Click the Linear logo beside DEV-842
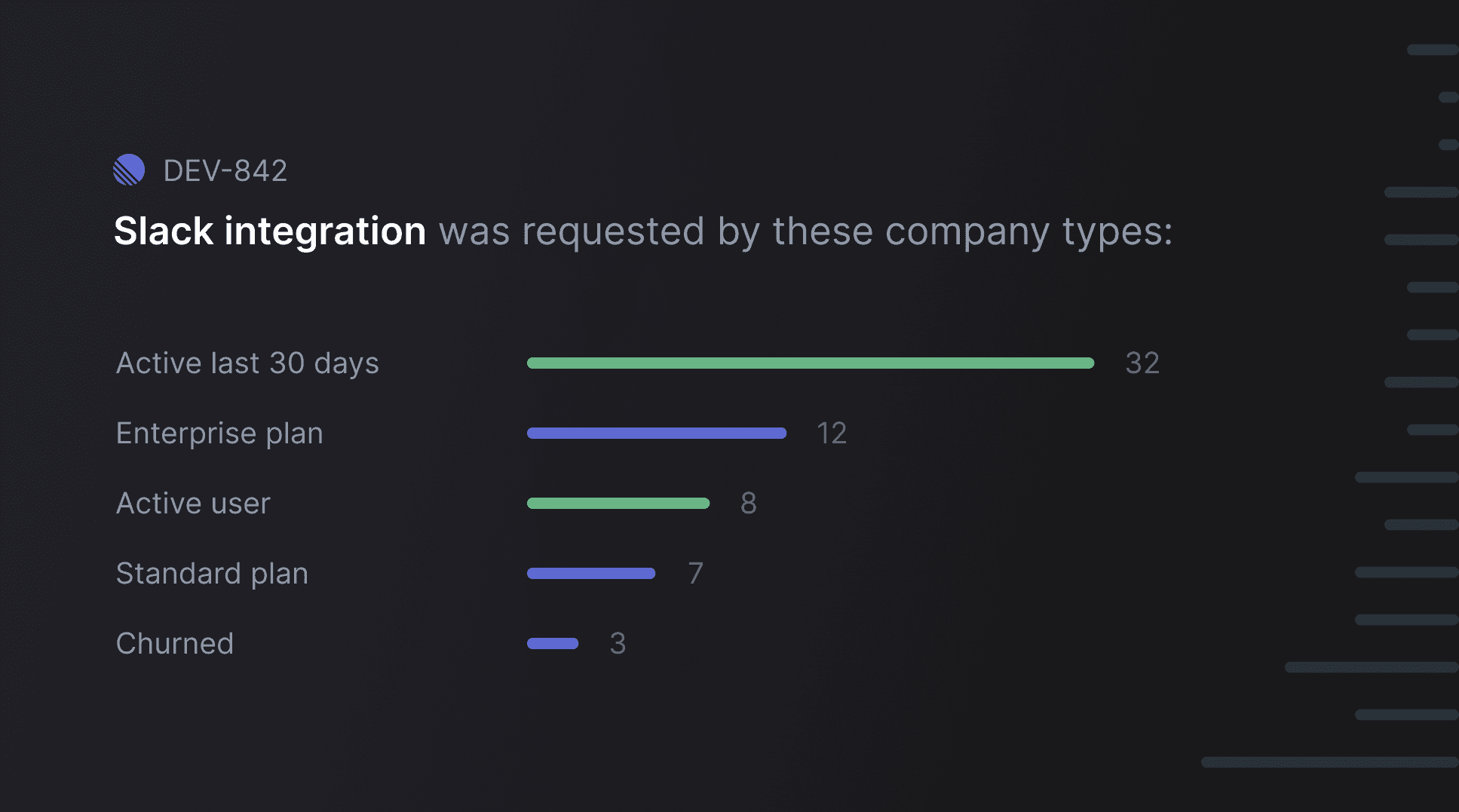The width and height of the screenshot is (1459, 812). tap(129, 170)
